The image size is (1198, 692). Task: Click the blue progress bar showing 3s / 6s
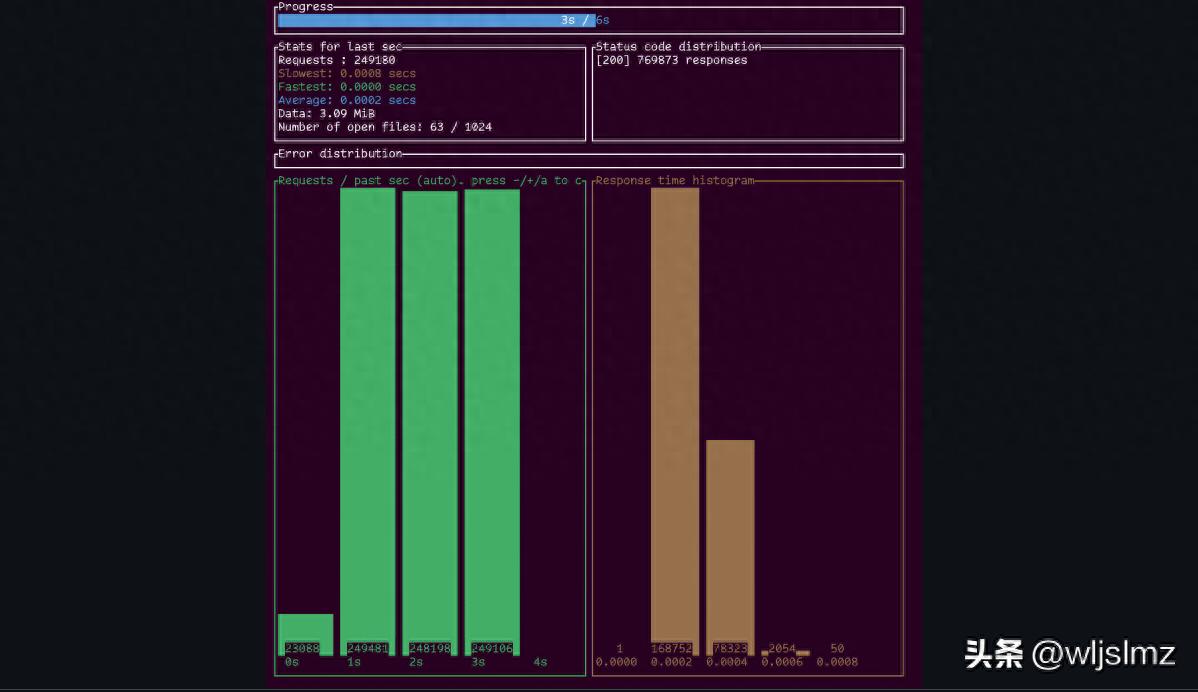[436, 20]
